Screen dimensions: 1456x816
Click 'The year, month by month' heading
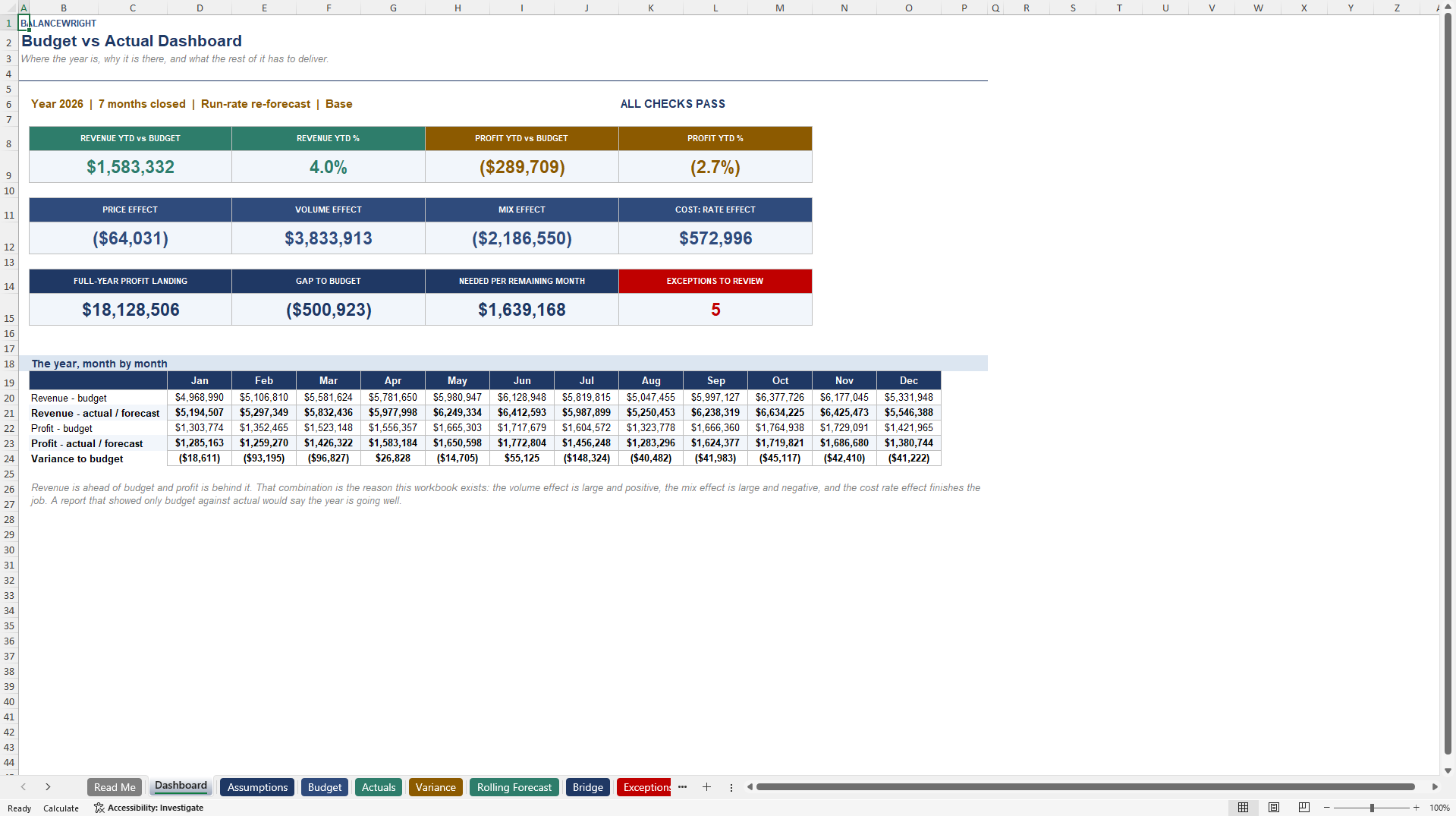[99, 364]
